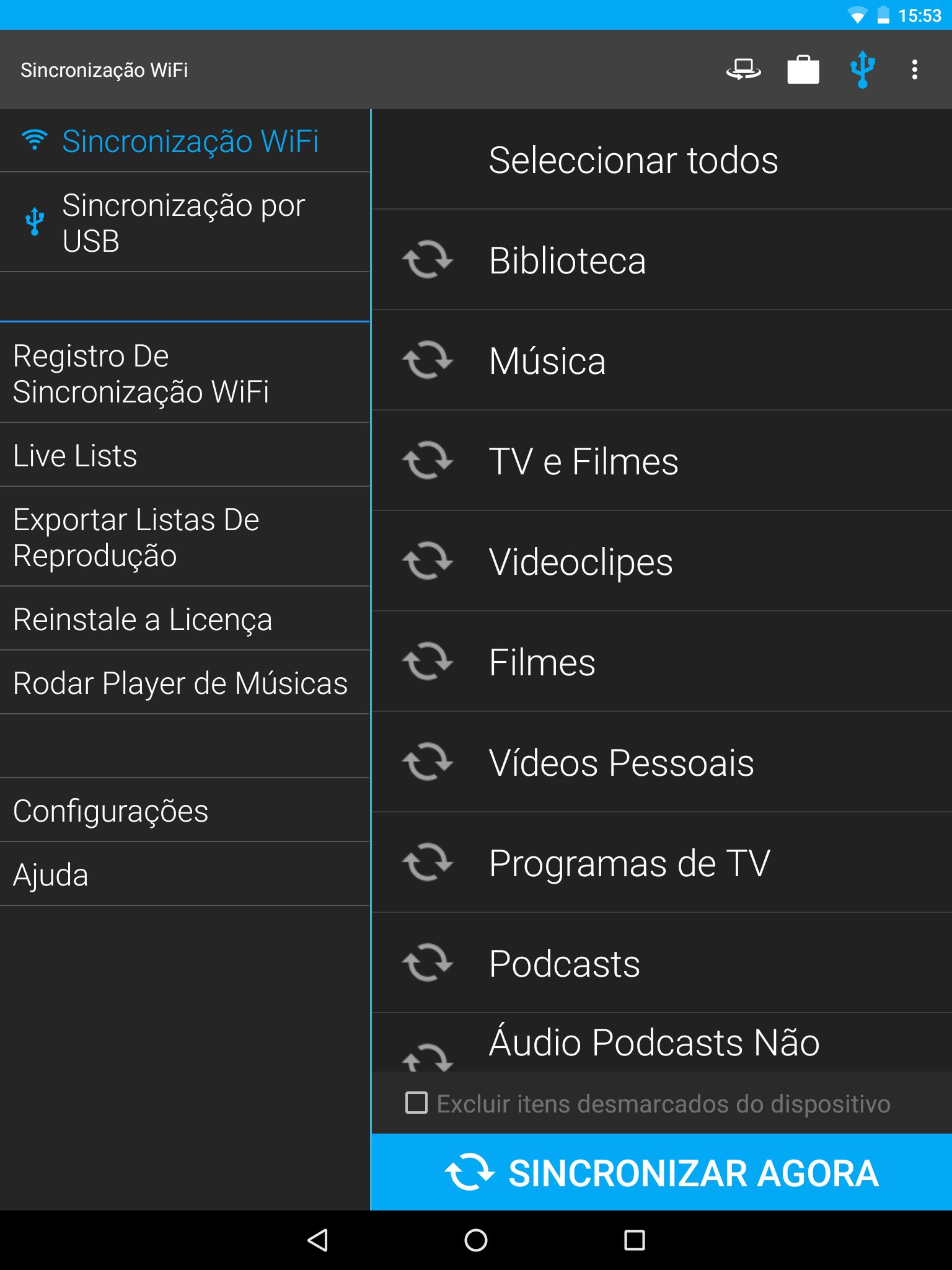Select the TV e Filmes label

tap(583, 461)
